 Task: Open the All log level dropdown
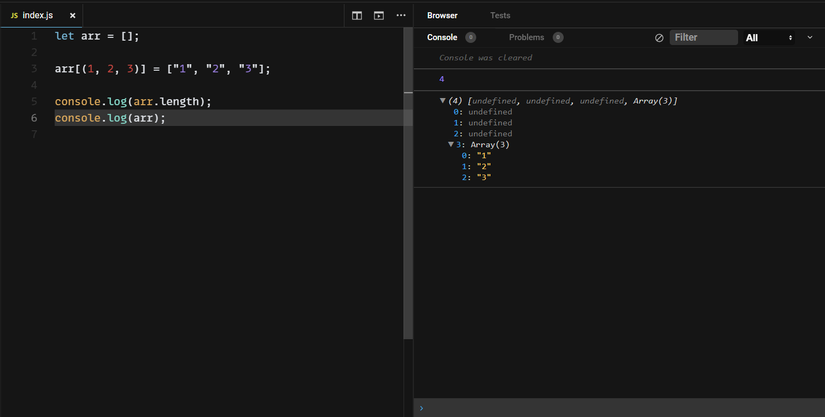point(769,38)
